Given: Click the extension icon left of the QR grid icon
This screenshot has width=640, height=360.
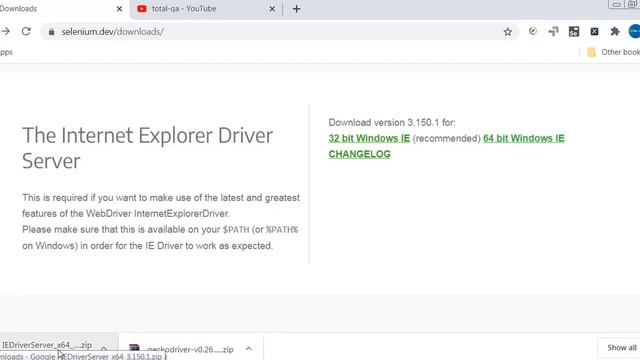Looking at the screenshot, I should coord(553,31).
